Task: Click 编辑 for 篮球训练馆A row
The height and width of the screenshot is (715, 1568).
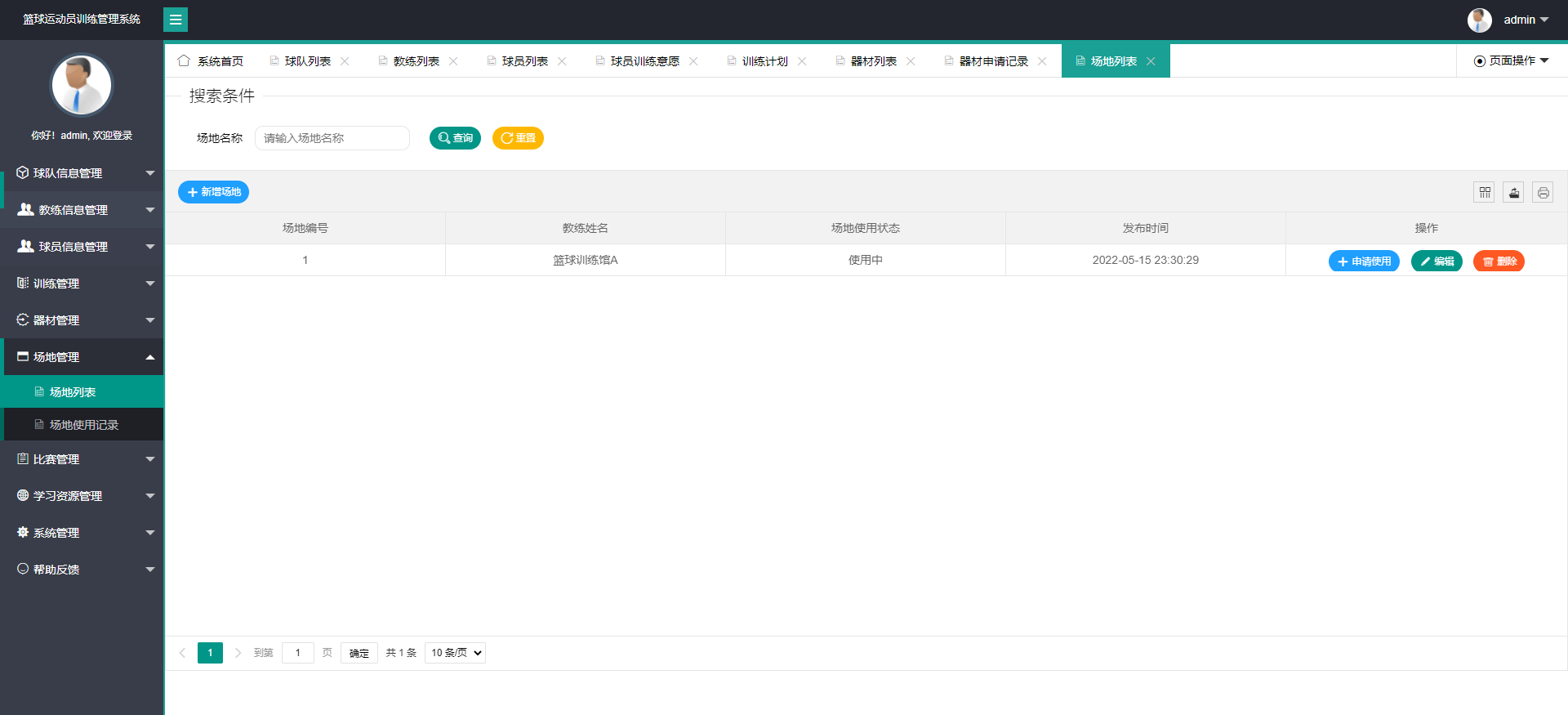Action: tap(1437, 261)
